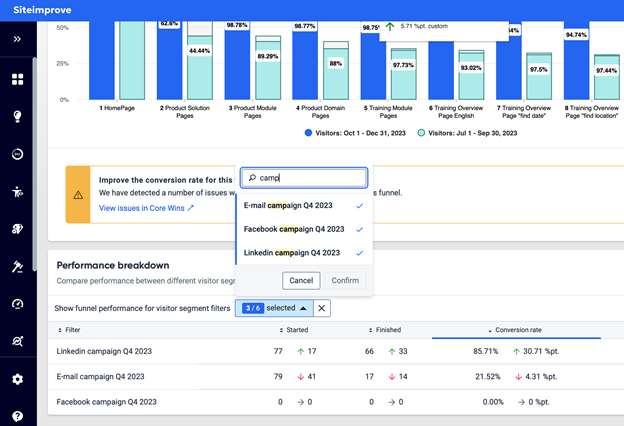Open View issues in Core Wins link
The width and height of the screenshot is (624, 426).
pyautogui.click(x=146, y=208)
